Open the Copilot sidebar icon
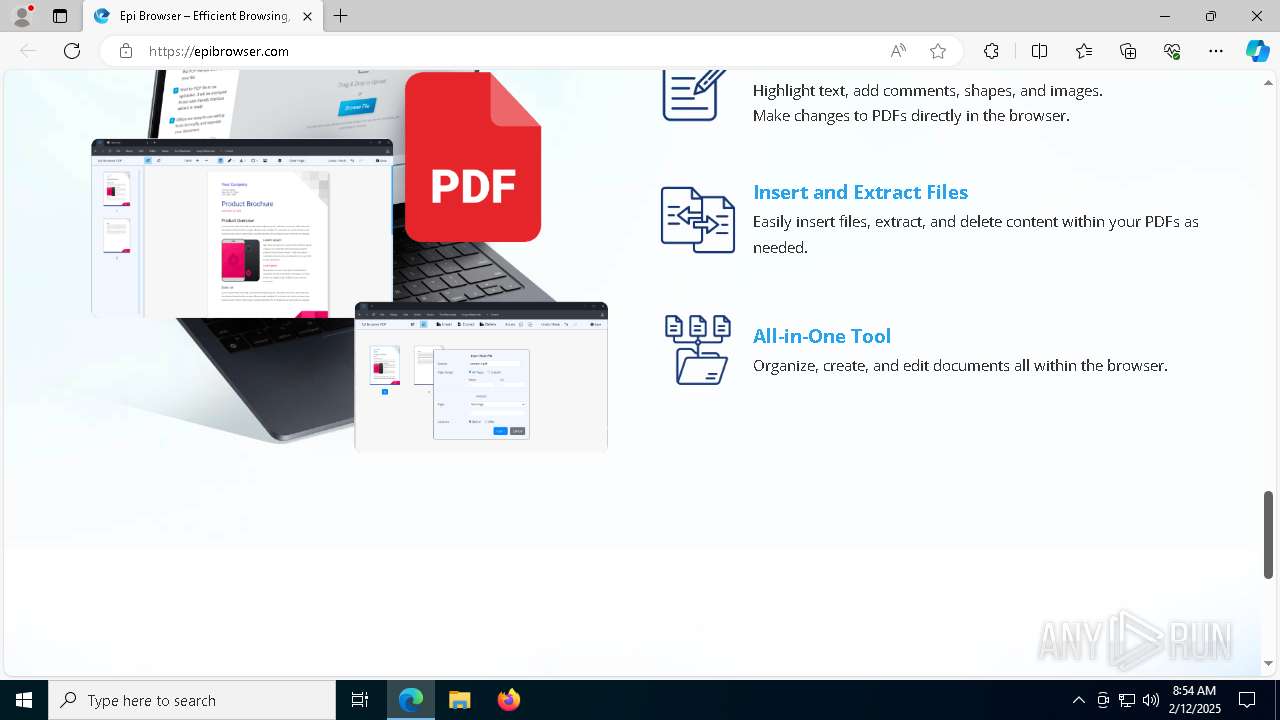 (x=1257, y=51)
